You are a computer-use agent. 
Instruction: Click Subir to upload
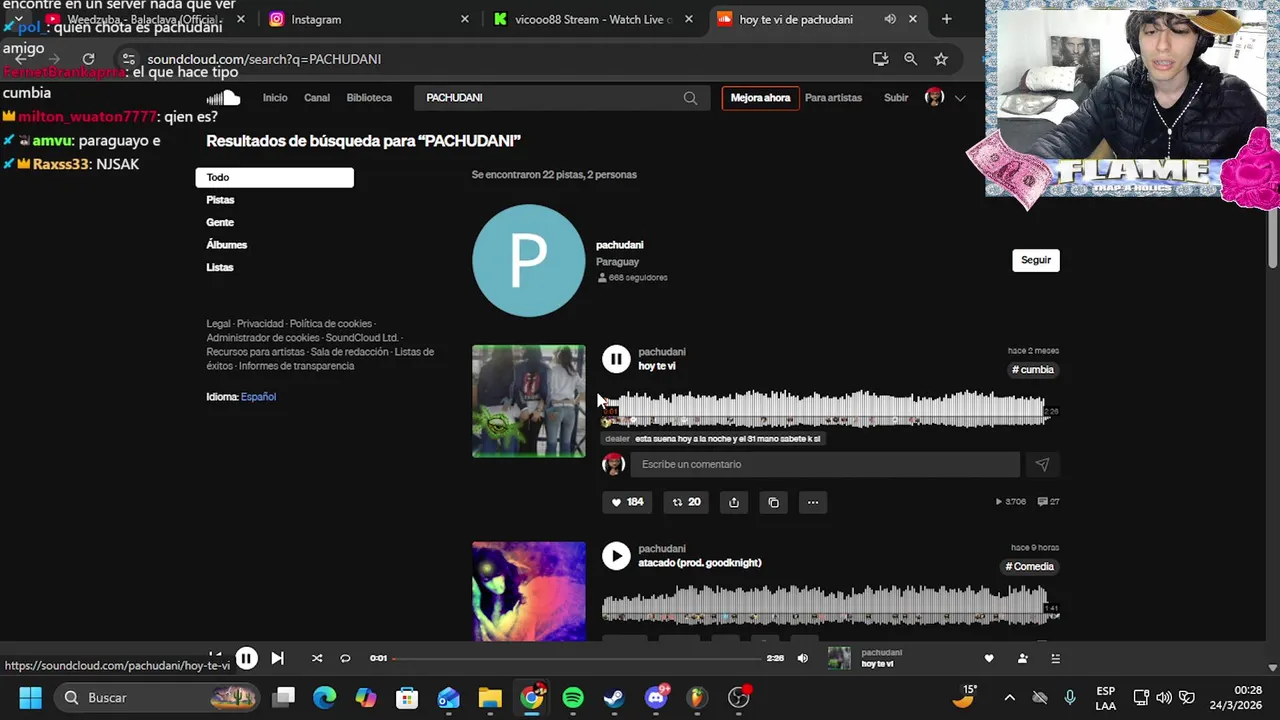click(x=896, y=97)
